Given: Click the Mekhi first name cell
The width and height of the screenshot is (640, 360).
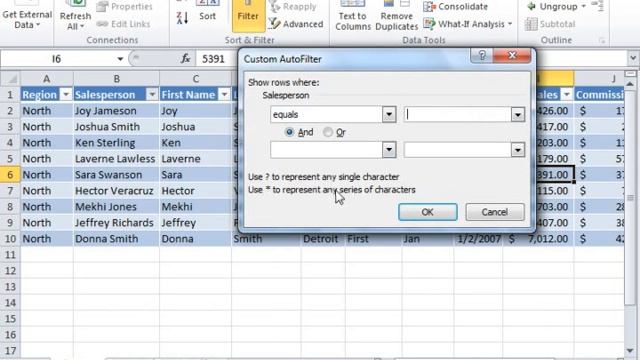Looking at the screenshot, I should [196, 207].
